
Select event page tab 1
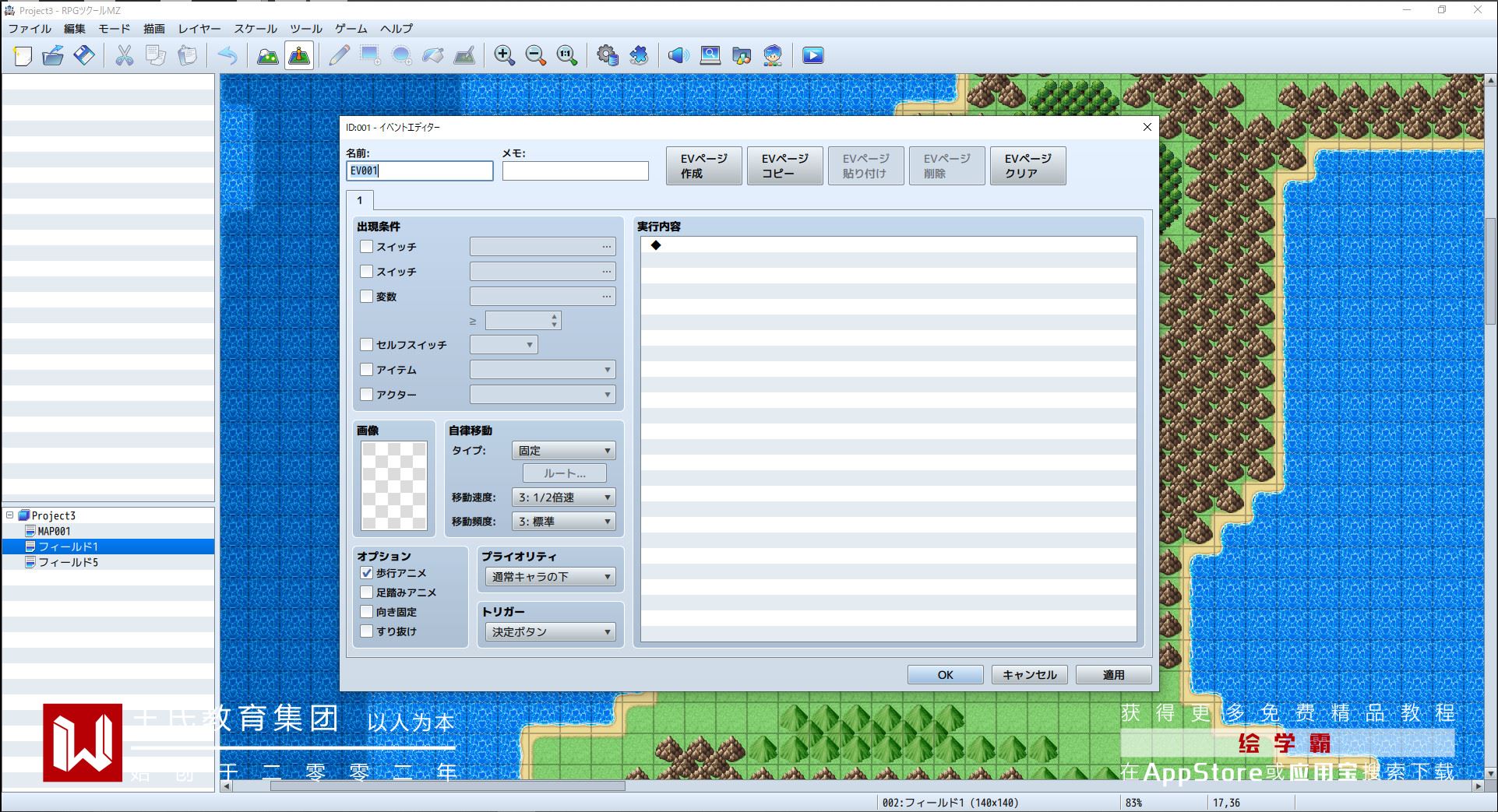pos(360,201)
